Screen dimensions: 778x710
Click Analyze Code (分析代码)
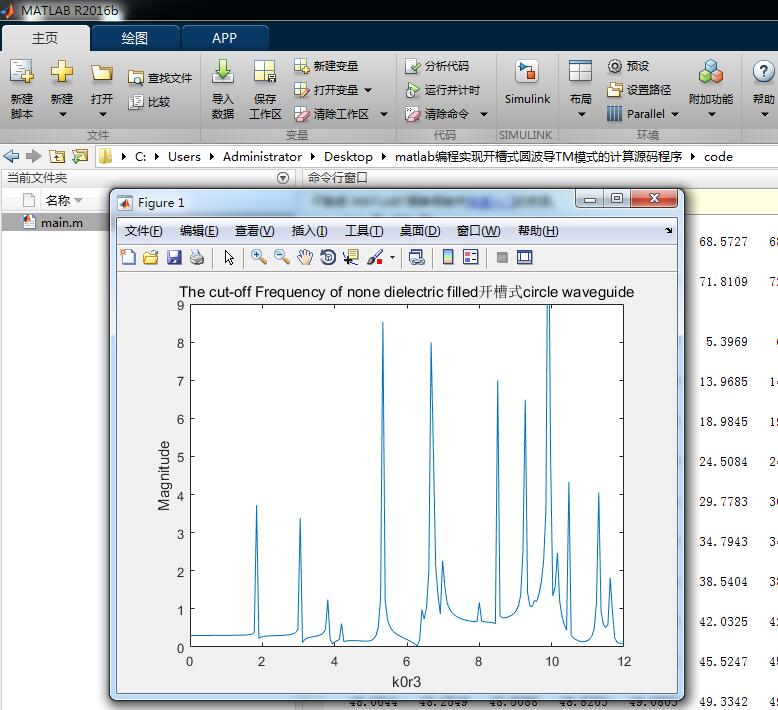click(437, 66)
